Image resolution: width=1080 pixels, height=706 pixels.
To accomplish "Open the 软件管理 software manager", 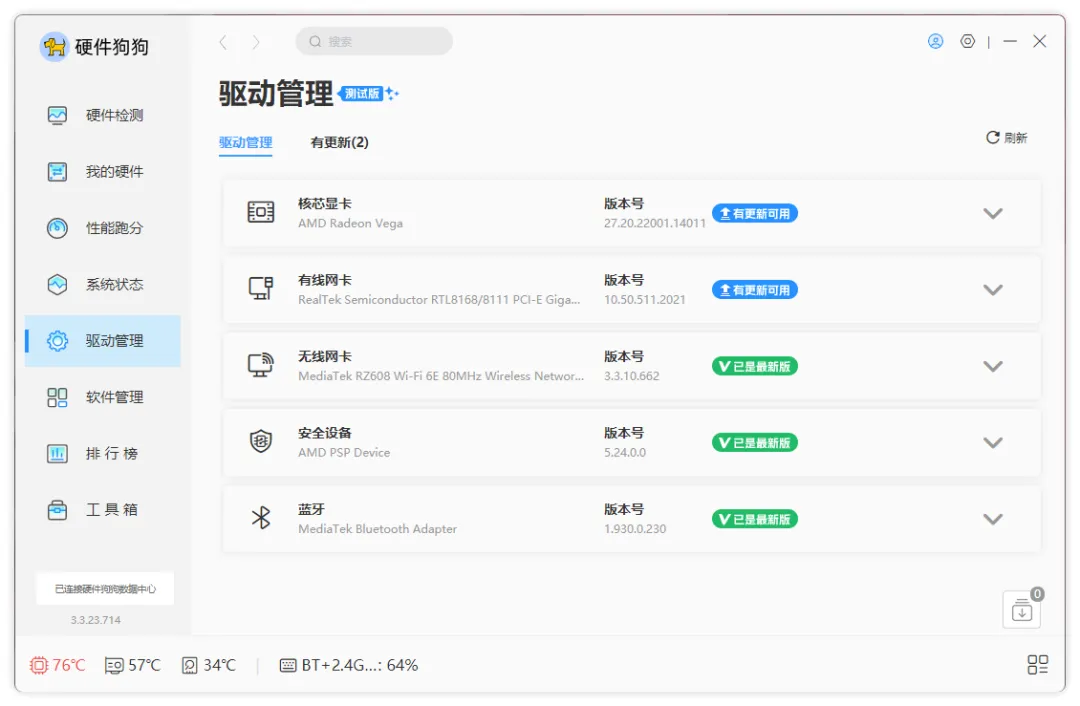I will tap(101, 397).
